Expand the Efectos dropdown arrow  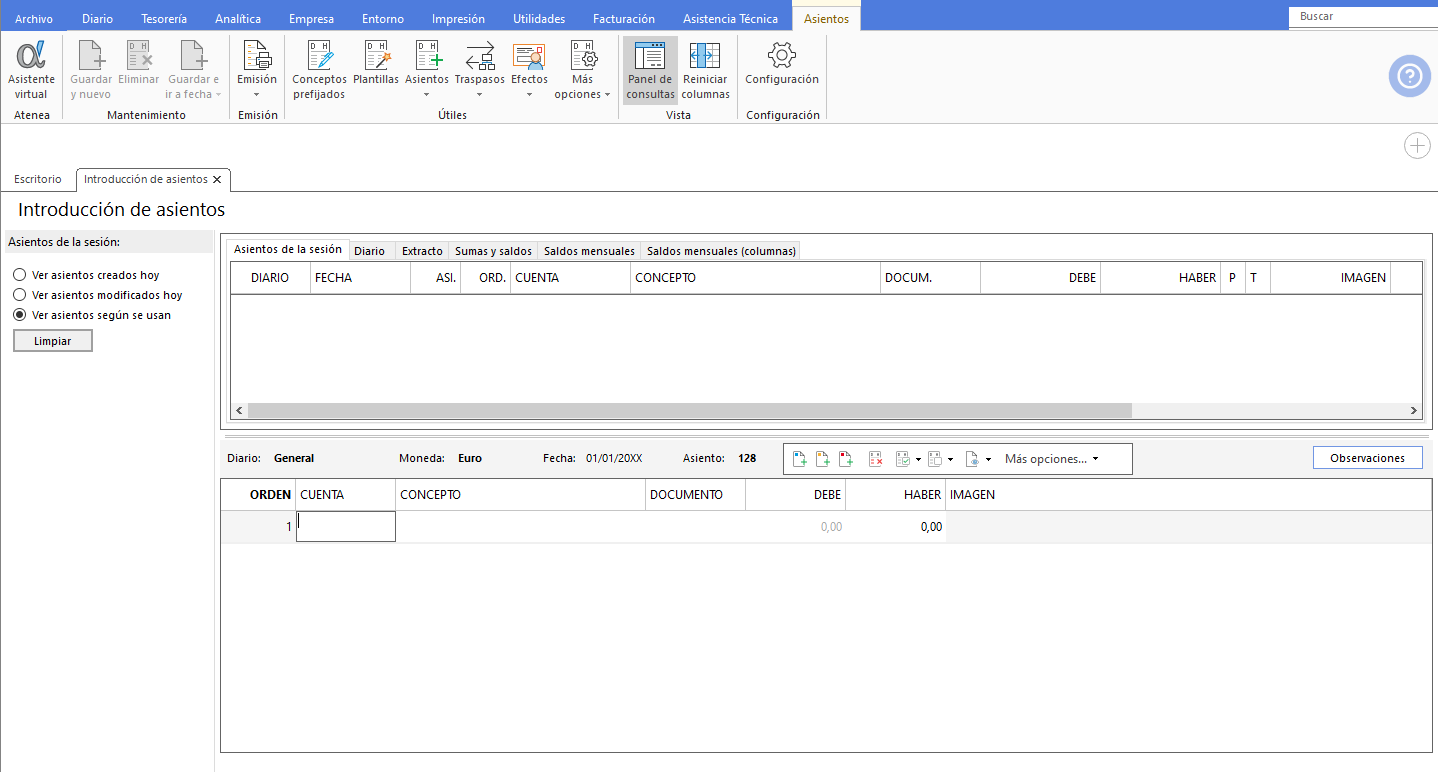(x=529, y=95)
